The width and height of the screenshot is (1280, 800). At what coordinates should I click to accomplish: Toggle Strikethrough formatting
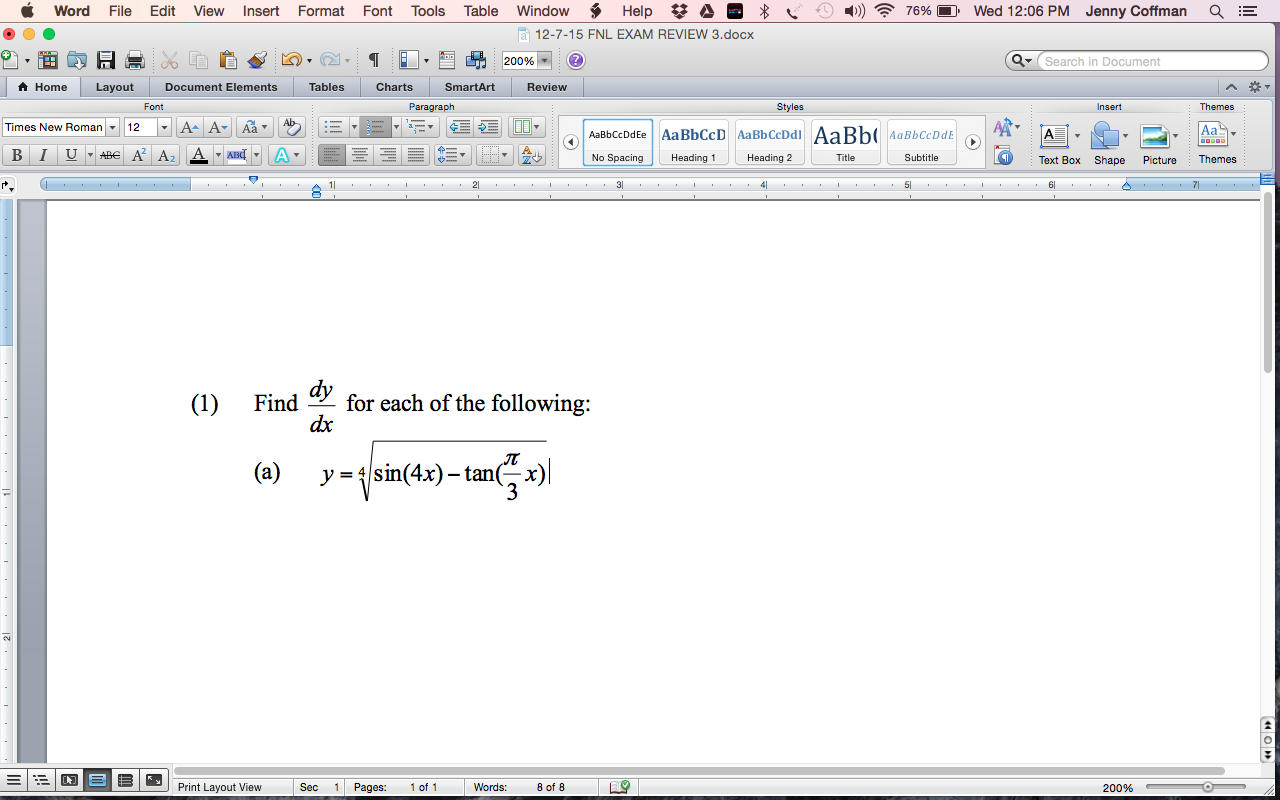coord(110,155)
